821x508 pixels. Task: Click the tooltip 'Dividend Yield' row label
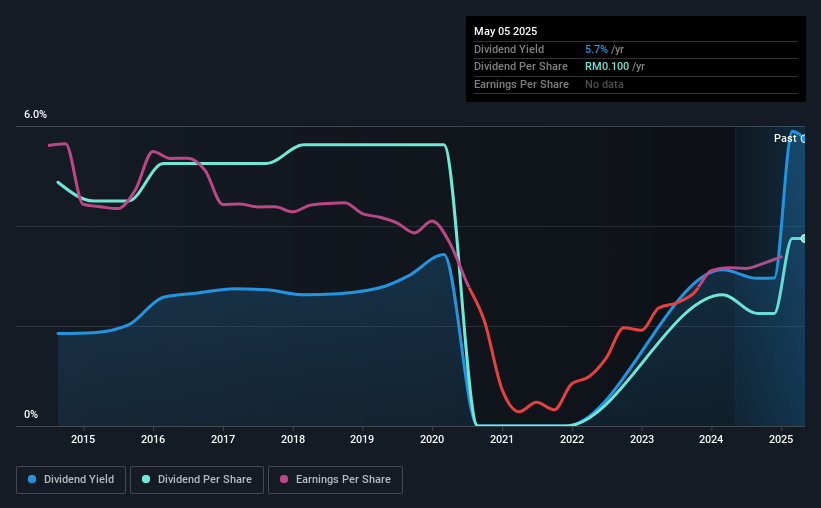(509, 49)
